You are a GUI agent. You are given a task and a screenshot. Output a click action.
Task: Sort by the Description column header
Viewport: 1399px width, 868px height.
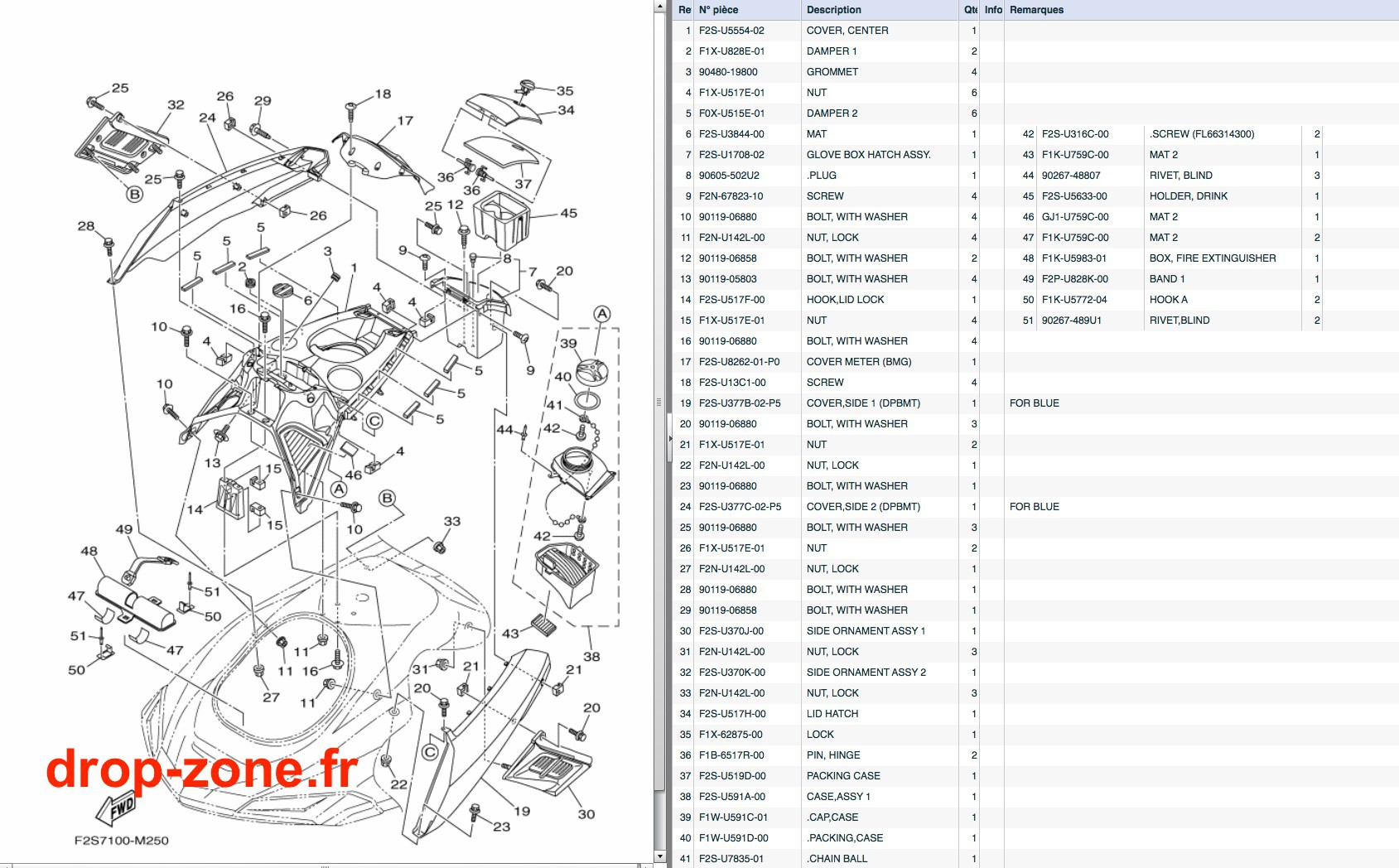(880, 10)
